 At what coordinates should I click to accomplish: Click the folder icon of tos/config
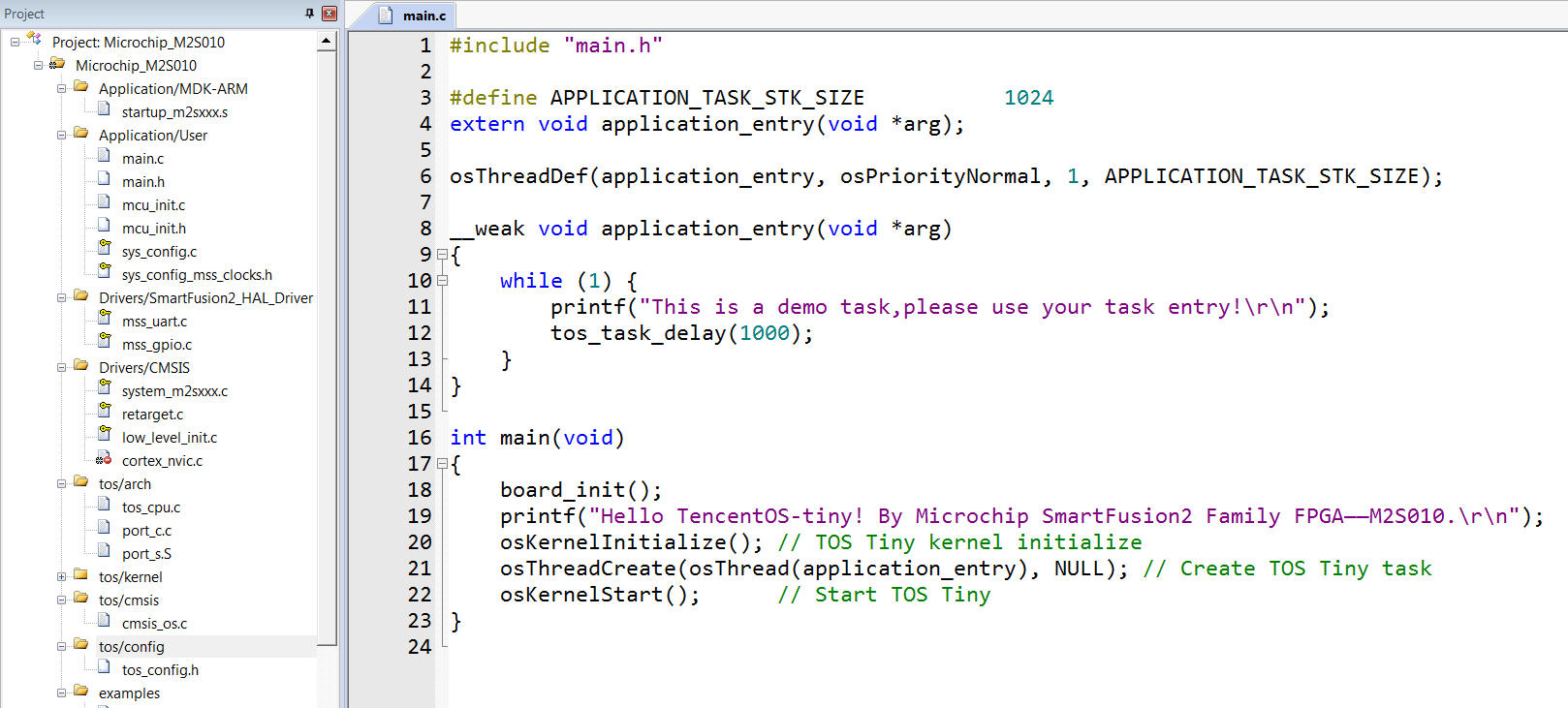81,645
